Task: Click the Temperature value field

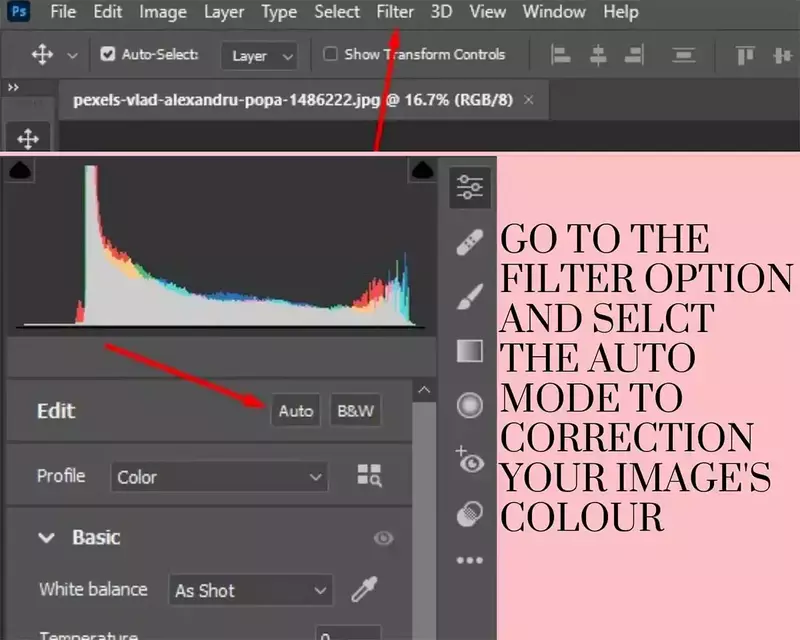Action: click(348, 633)
